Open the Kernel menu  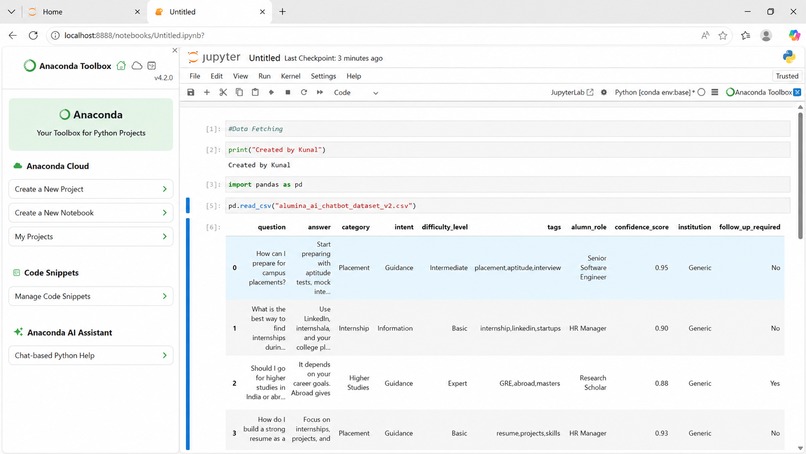point(290,76)
